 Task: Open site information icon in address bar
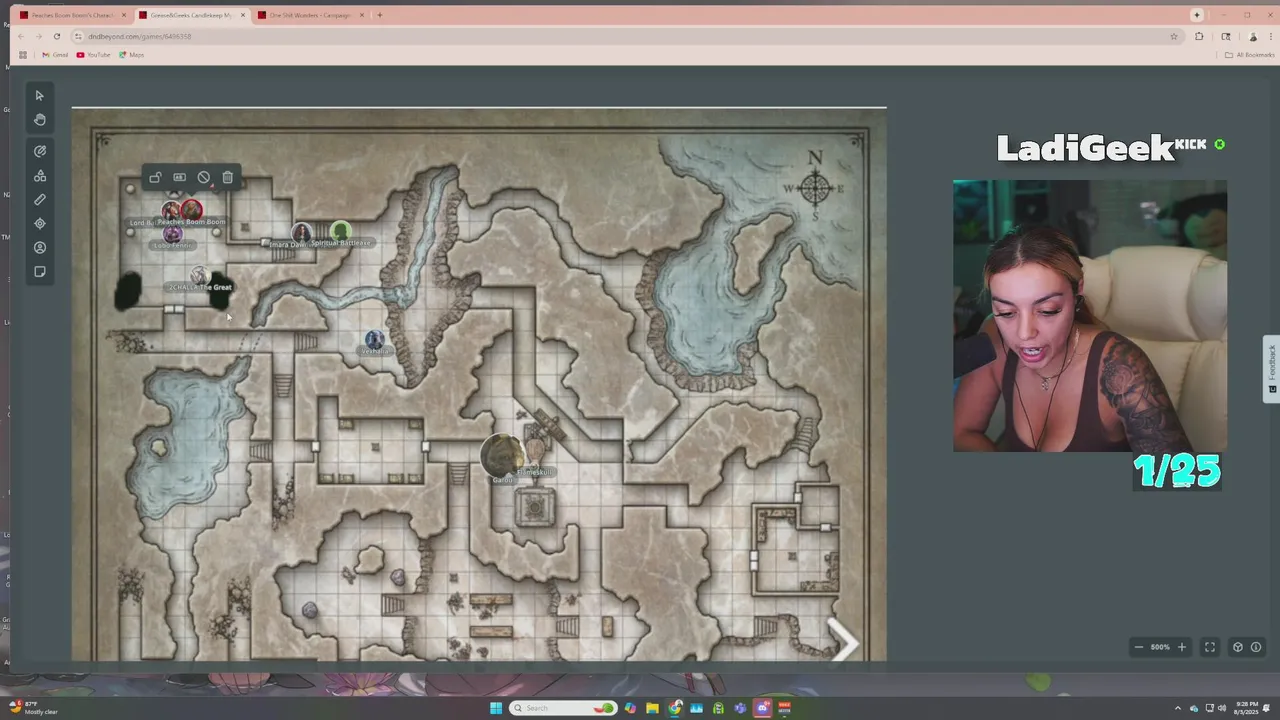78,36
